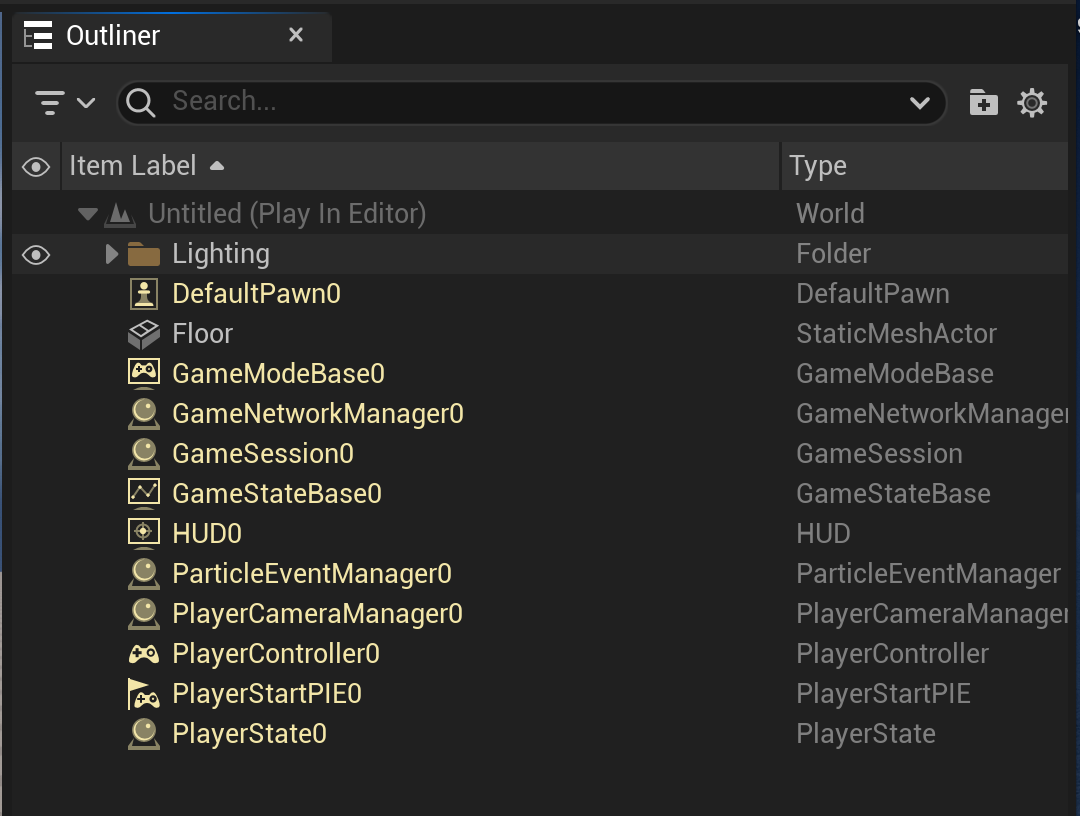Click into the Search input field

[532, 103]
